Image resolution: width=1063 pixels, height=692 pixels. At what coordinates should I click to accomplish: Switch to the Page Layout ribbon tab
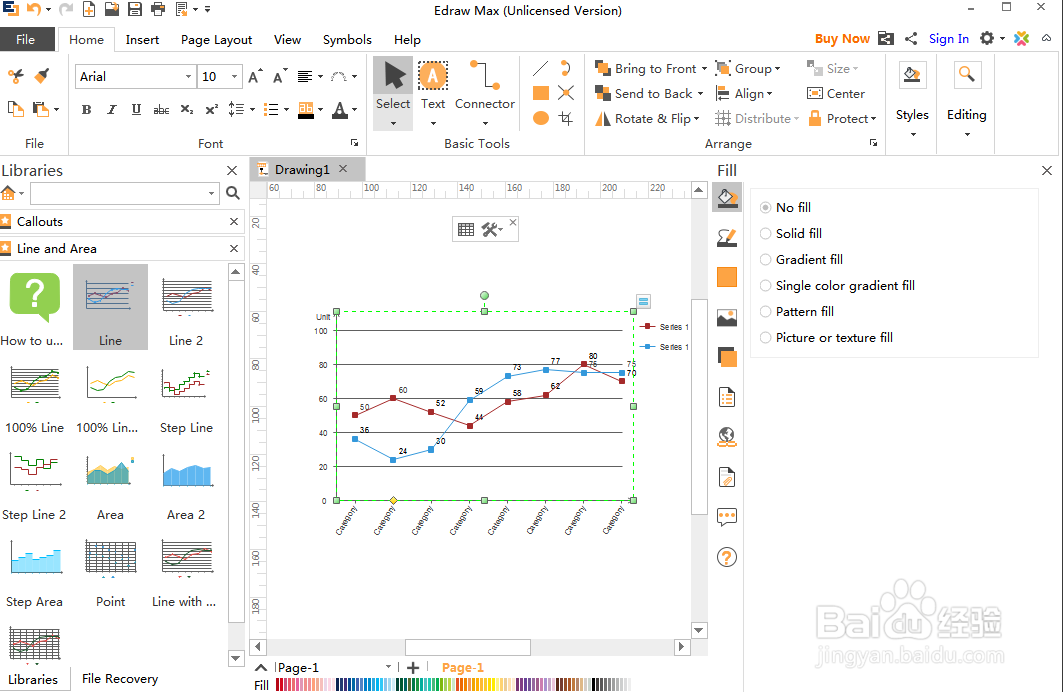click(x=216, y=39)
